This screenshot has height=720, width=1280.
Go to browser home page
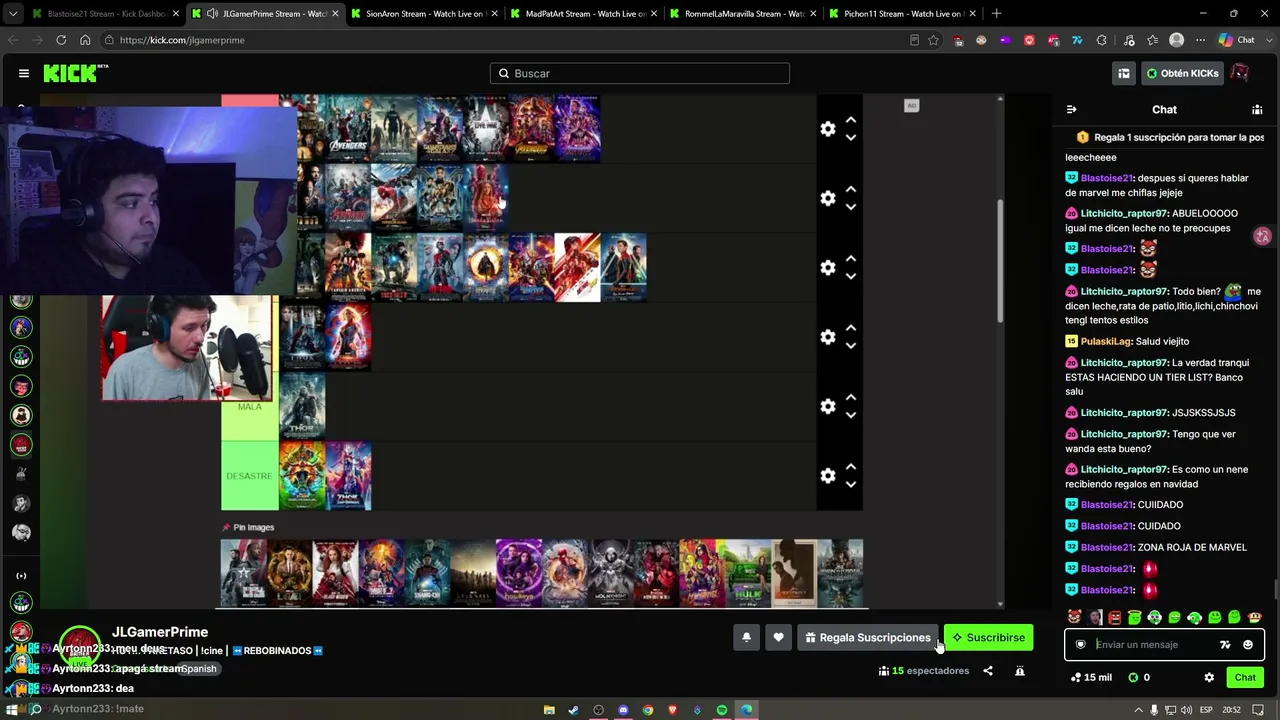pyautogui.click(x=85, y=40)
